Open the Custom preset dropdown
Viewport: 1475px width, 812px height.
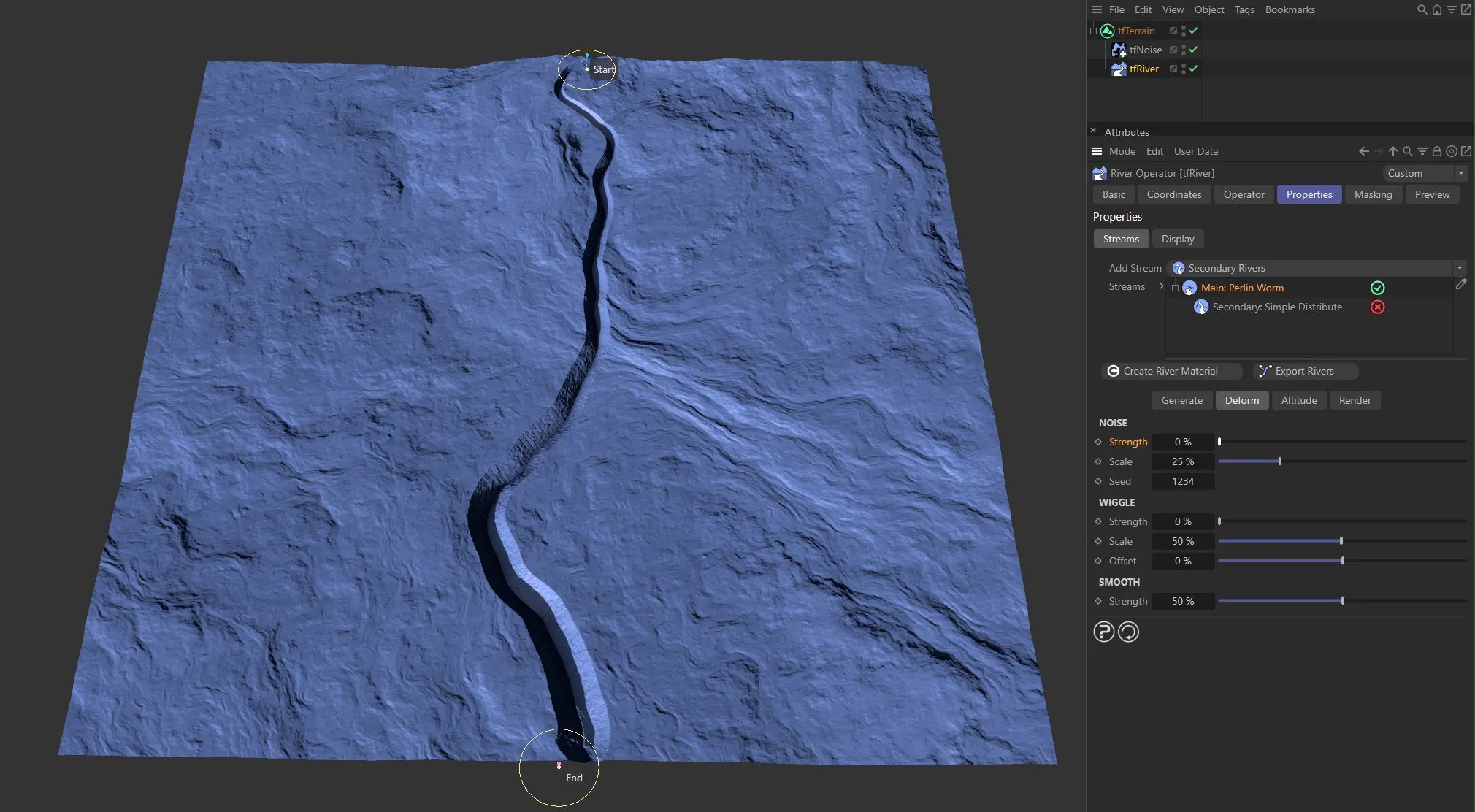point(1460,173)
